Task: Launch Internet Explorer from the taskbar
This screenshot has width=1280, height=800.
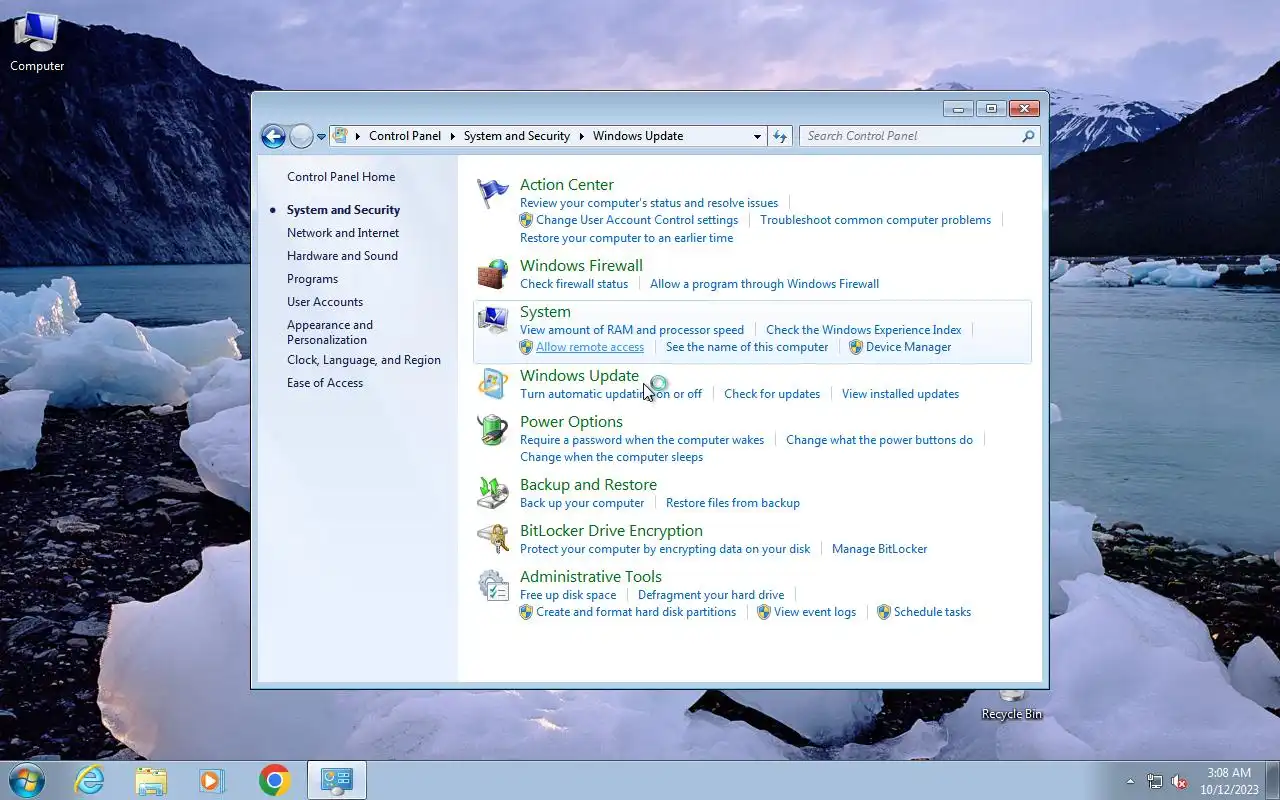Action: pyautogui.click(x=89, y=780)
